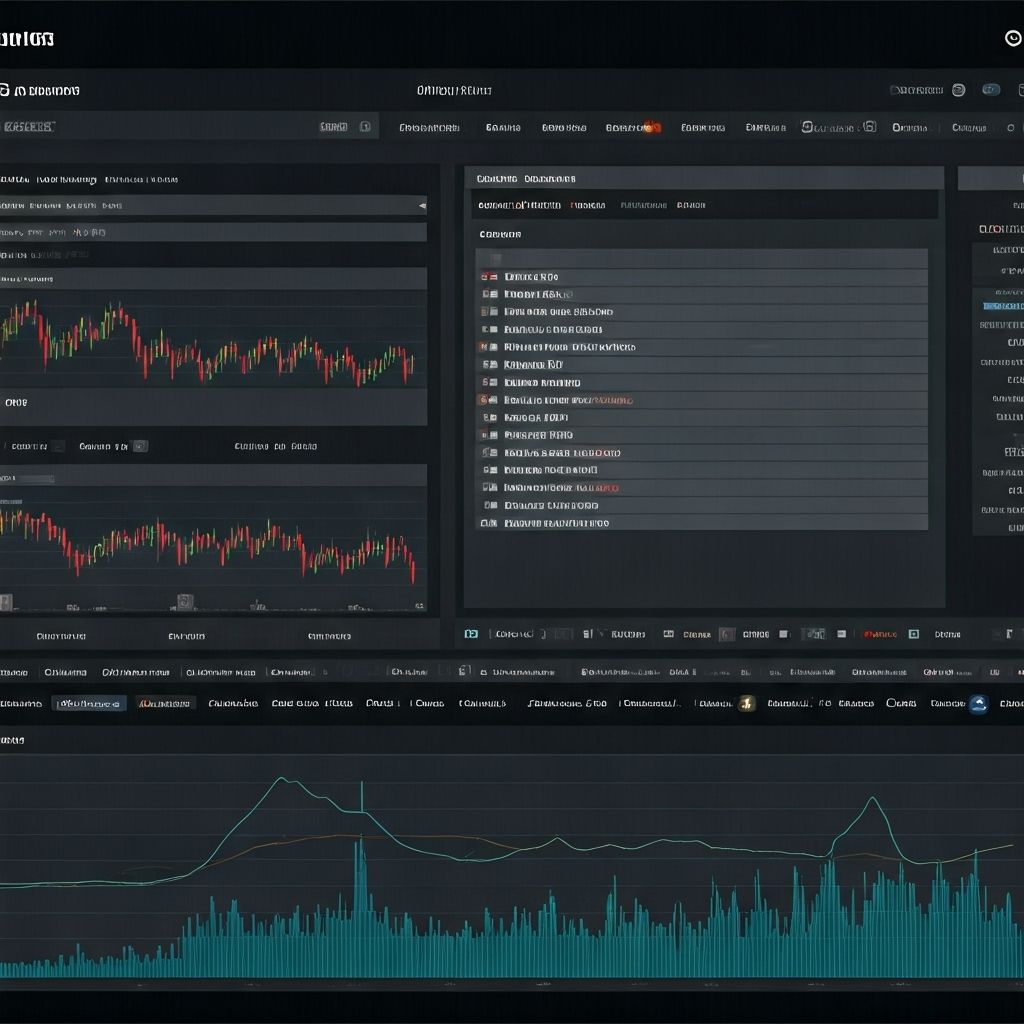Collapse the left panel using the triangle arrow
This screenshot has width=1024, height=1024.
click(421, 205)
